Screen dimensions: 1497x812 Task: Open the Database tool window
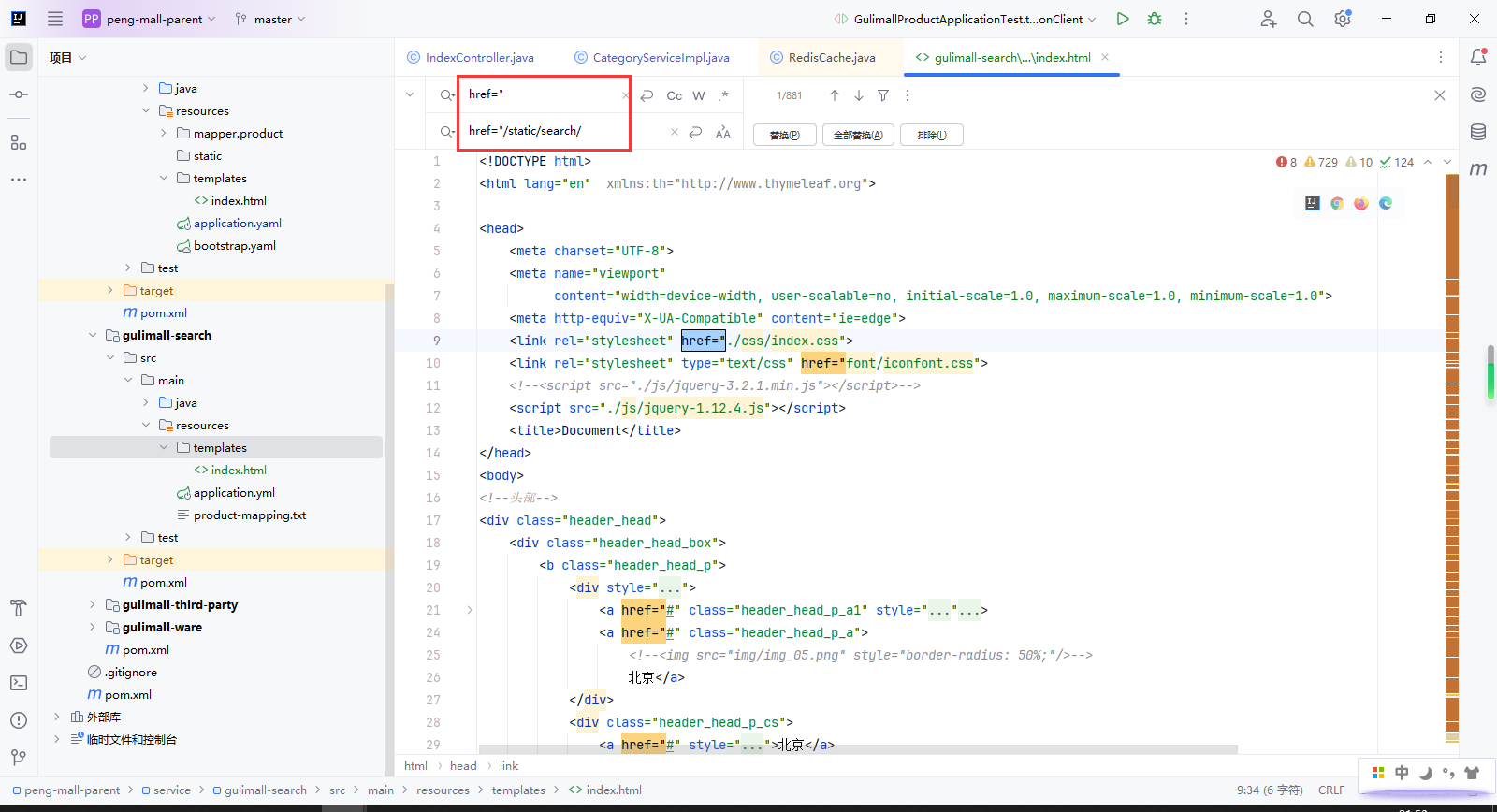(1478, 132)
